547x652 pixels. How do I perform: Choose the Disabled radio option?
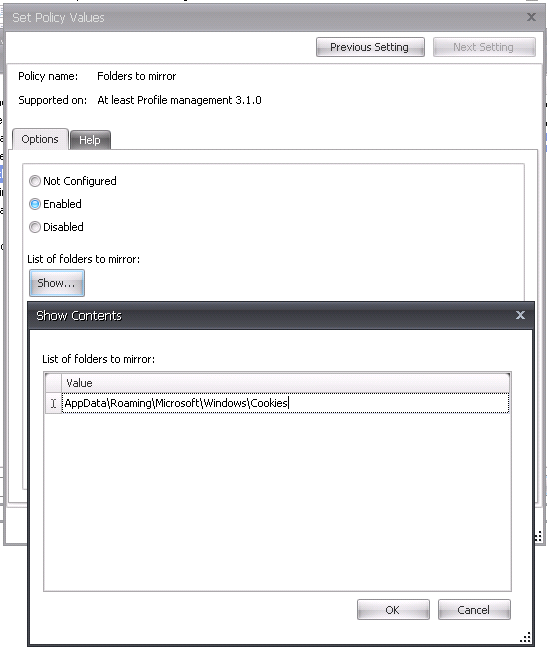tap(35, 227)
